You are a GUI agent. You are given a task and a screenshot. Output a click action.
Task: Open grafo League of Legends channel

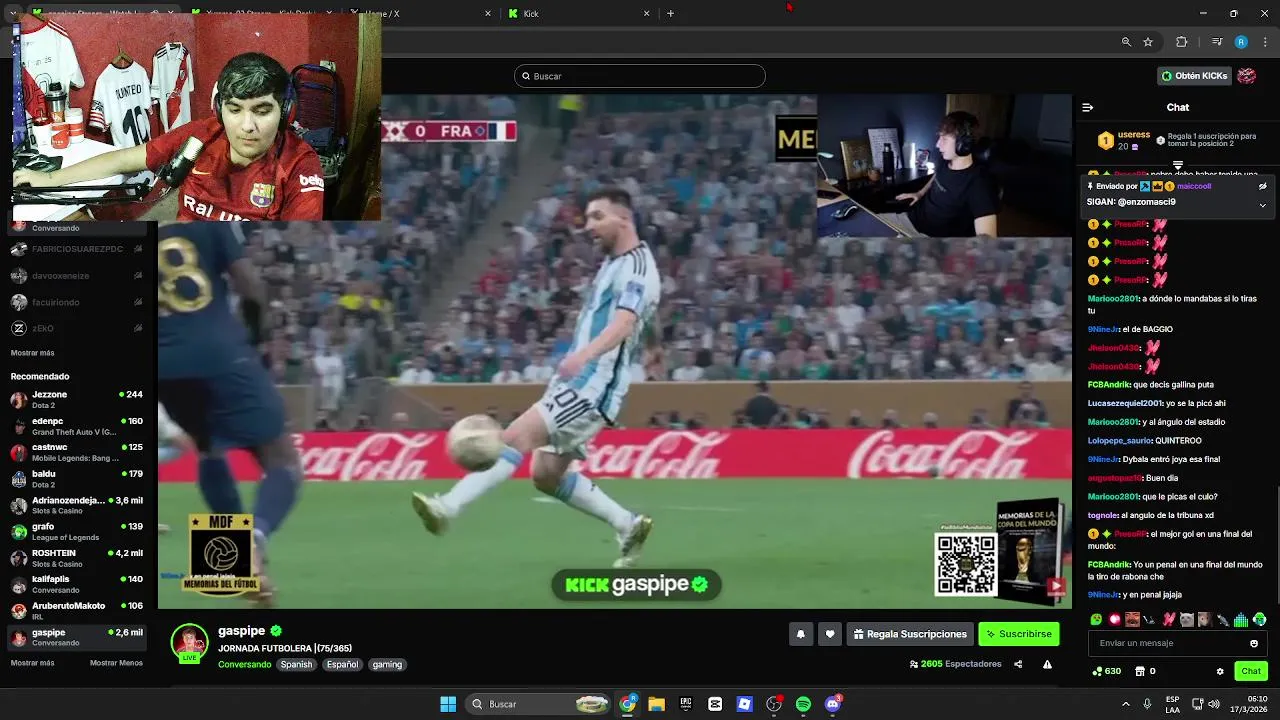tap(77, 531)
